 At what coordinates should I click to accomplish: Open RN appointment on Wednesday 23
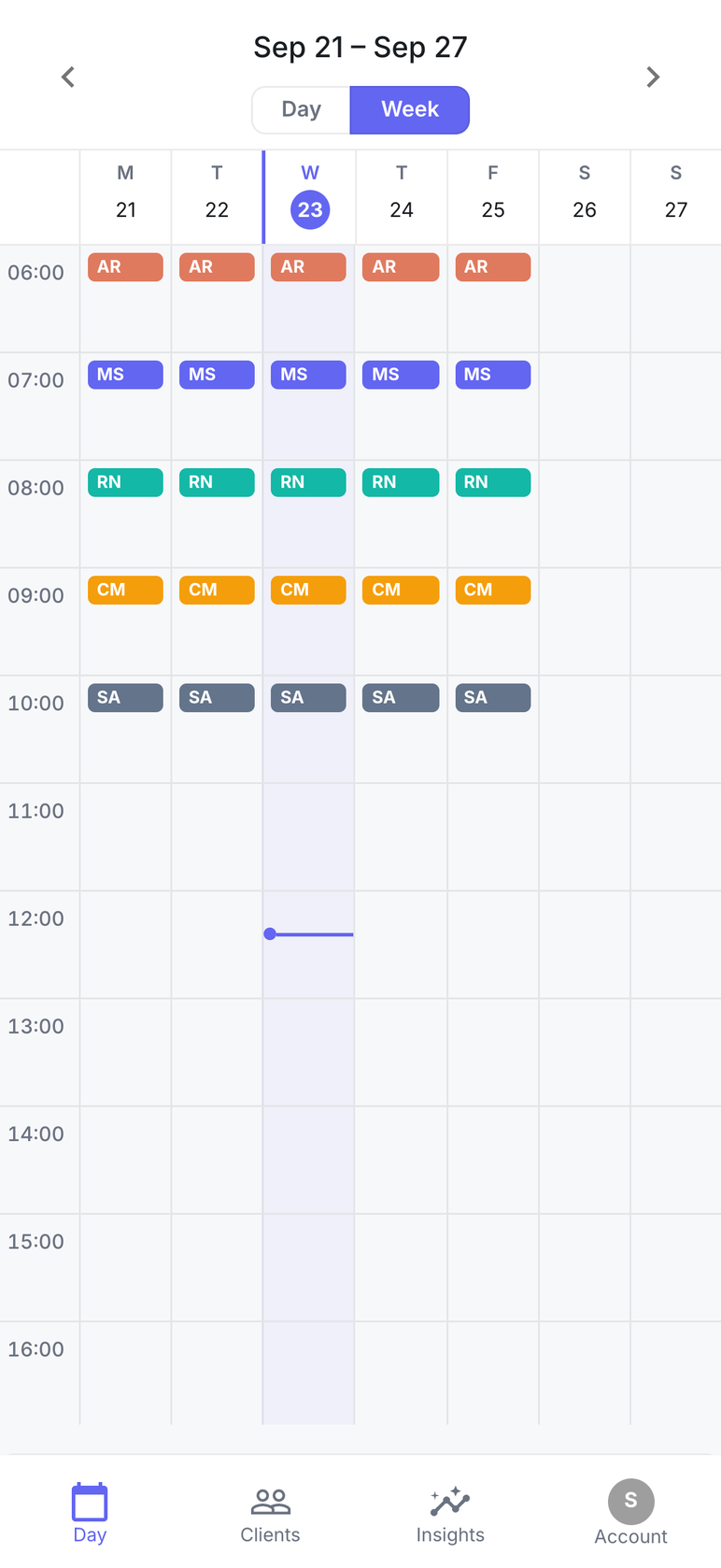point(308,482)
